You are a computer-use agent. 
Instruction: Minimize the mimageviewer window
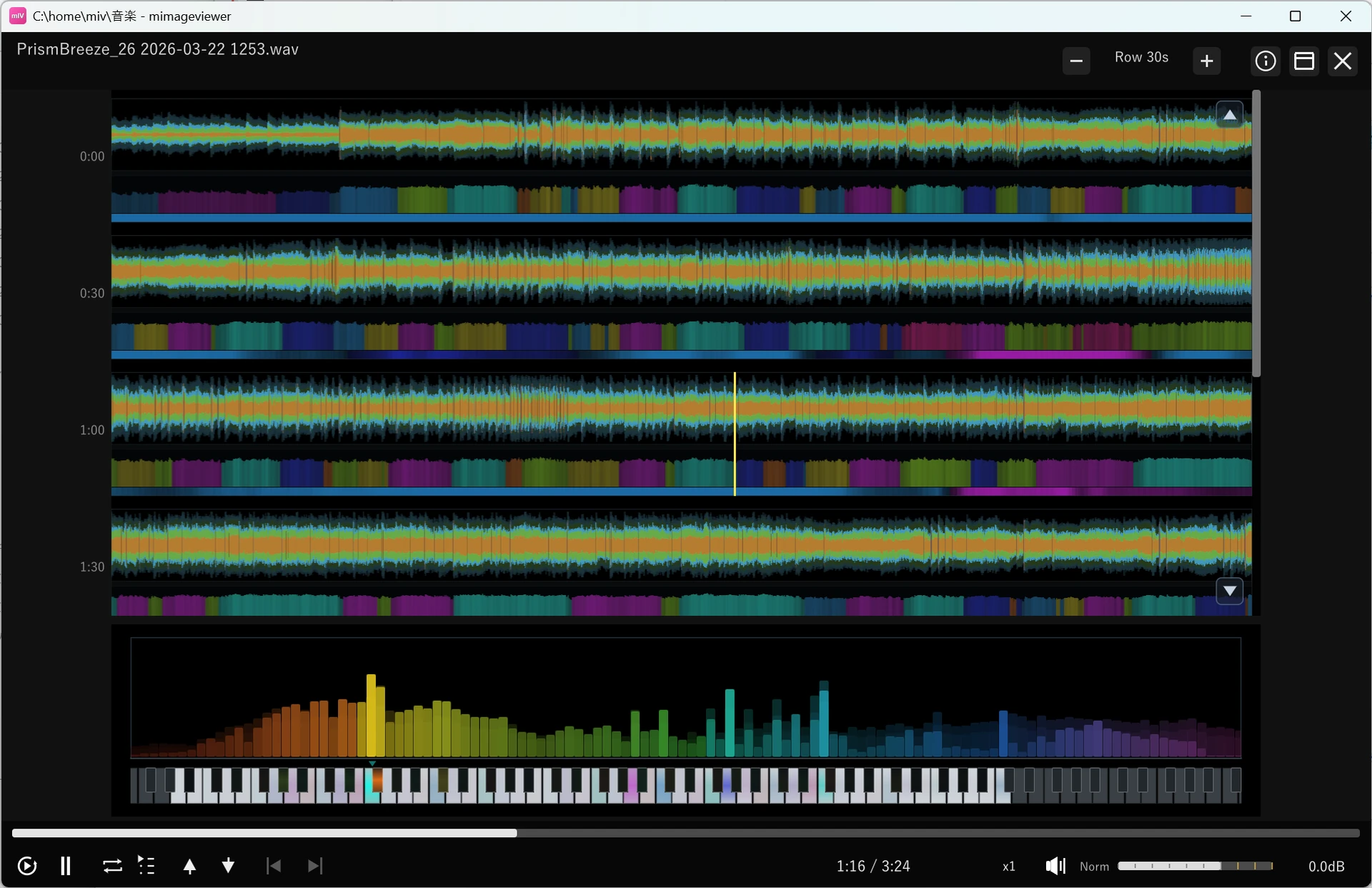click(1246, 16)
